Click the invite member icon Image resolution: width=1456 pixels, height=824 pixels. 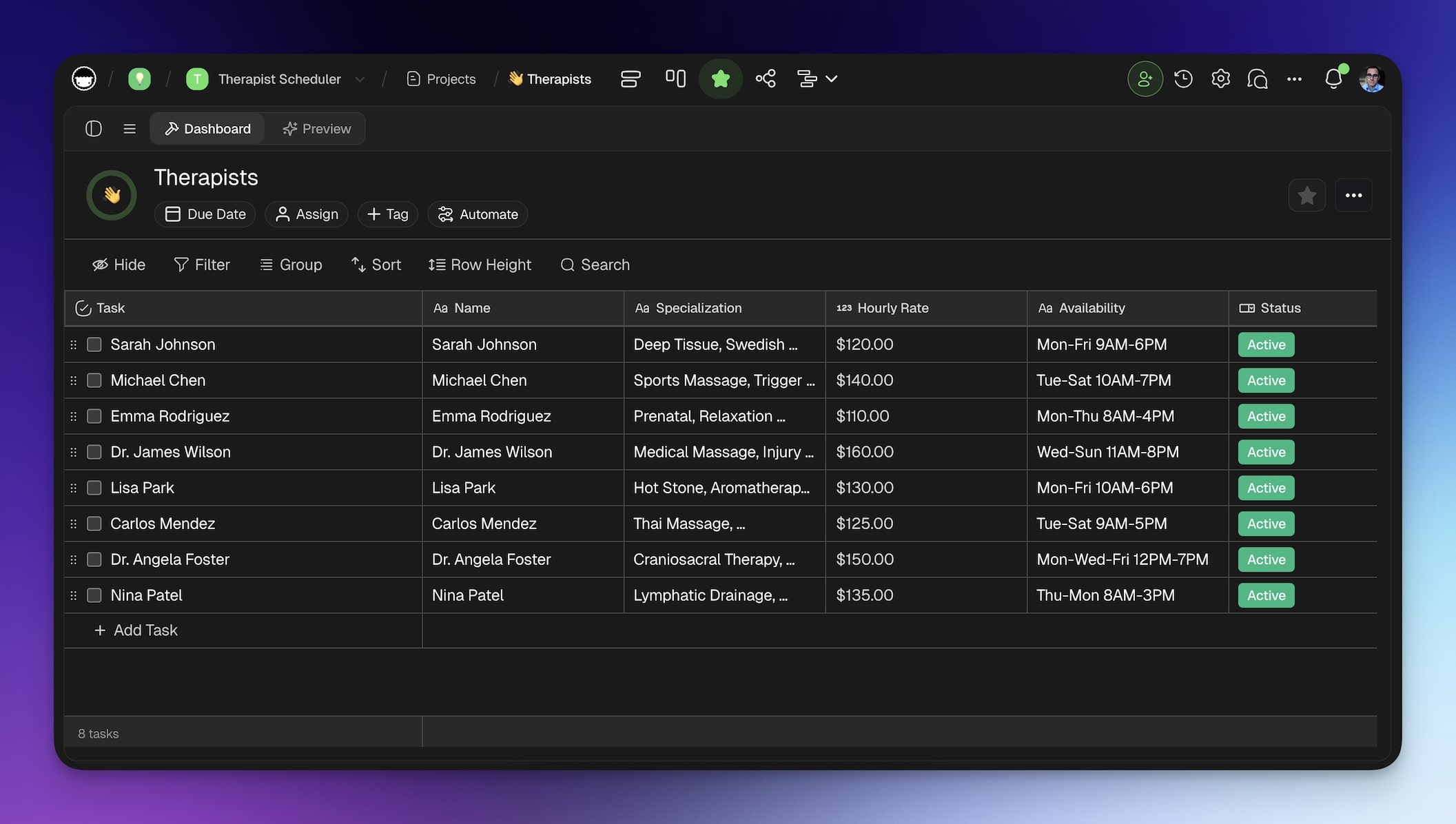[1145, 79]
